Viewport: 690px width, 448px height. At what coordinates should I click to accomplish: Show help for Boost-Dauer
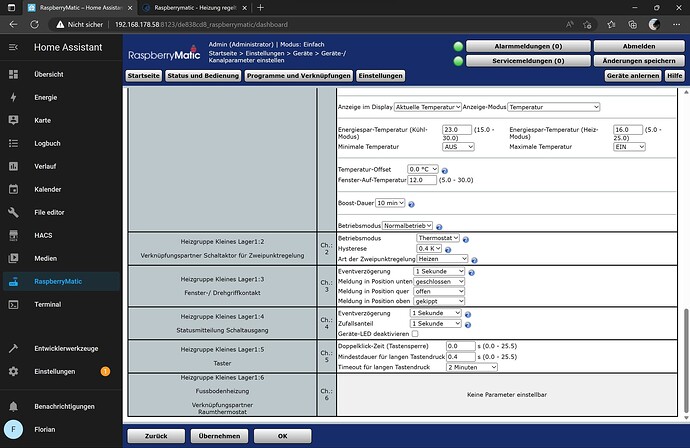click(x=411, y=204)
